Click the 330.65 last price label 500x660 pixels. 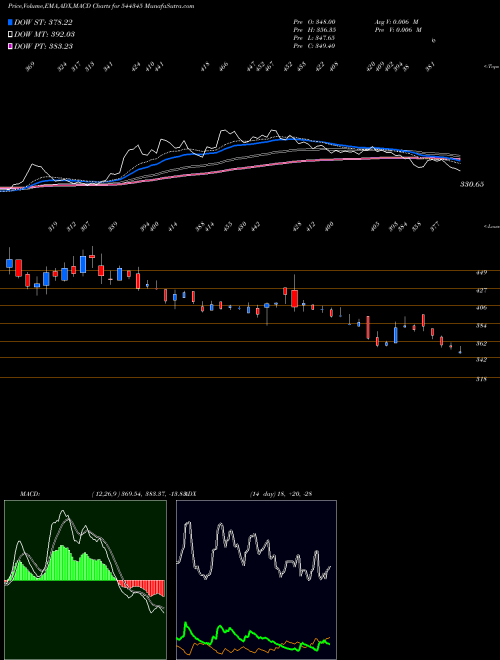tap(471, 184)
